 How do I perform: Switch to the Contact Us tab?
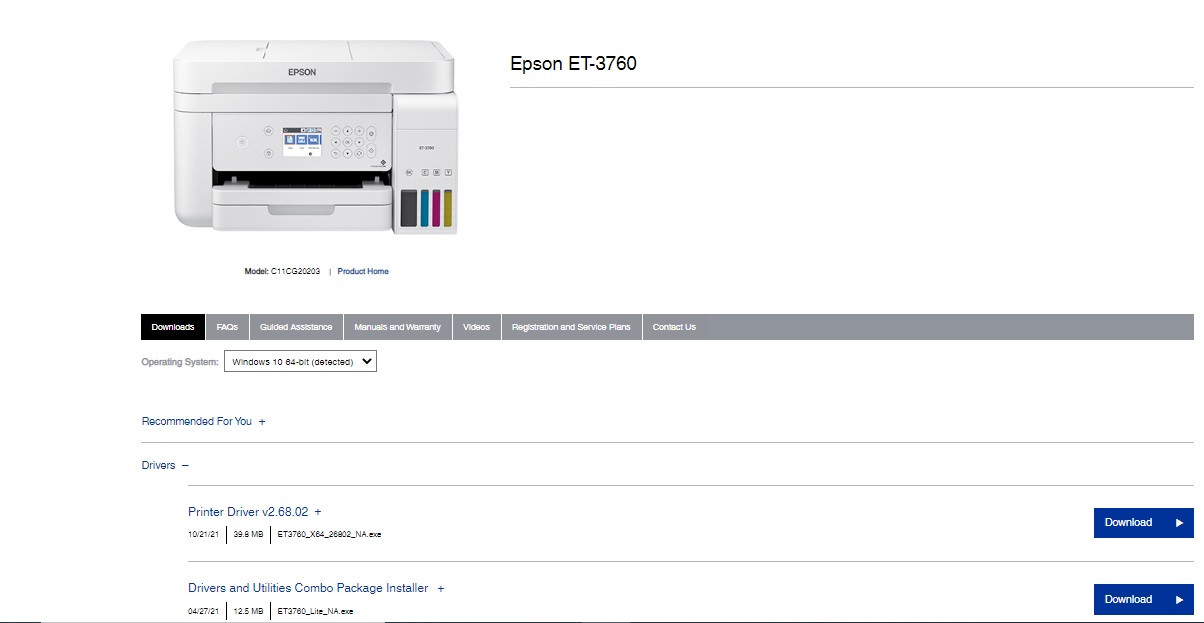pyautogui.click(x=673, y=326)
